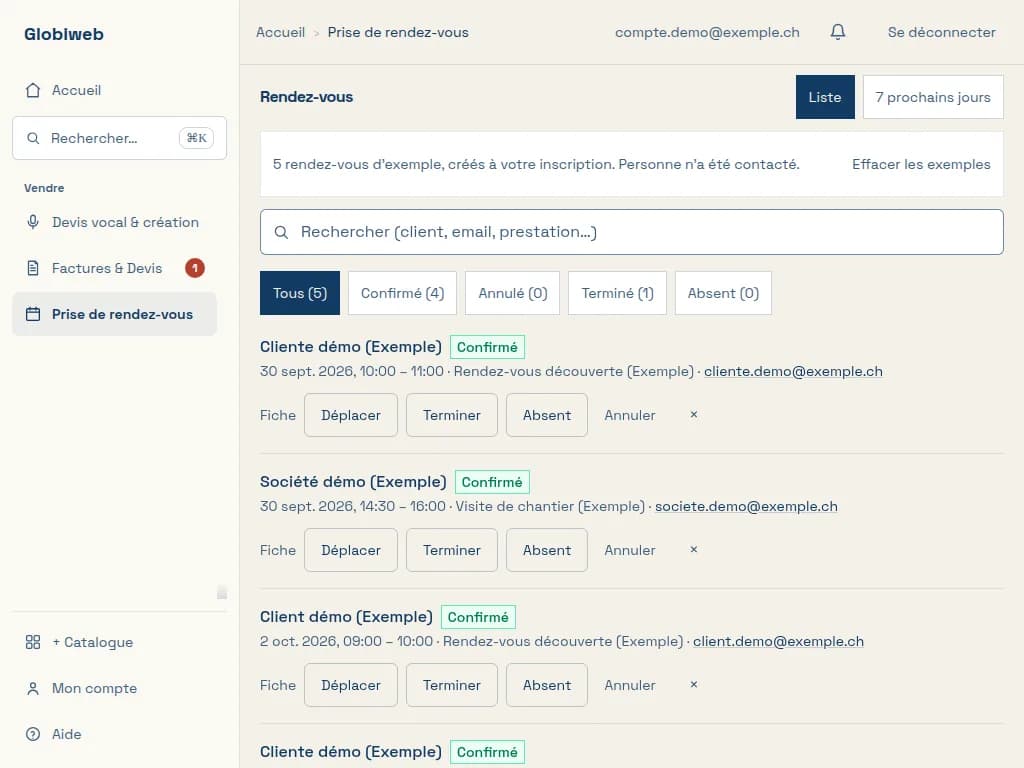Screen dimensions: 1024x768
Task: Click Se déconnecter
Action: 942,32
